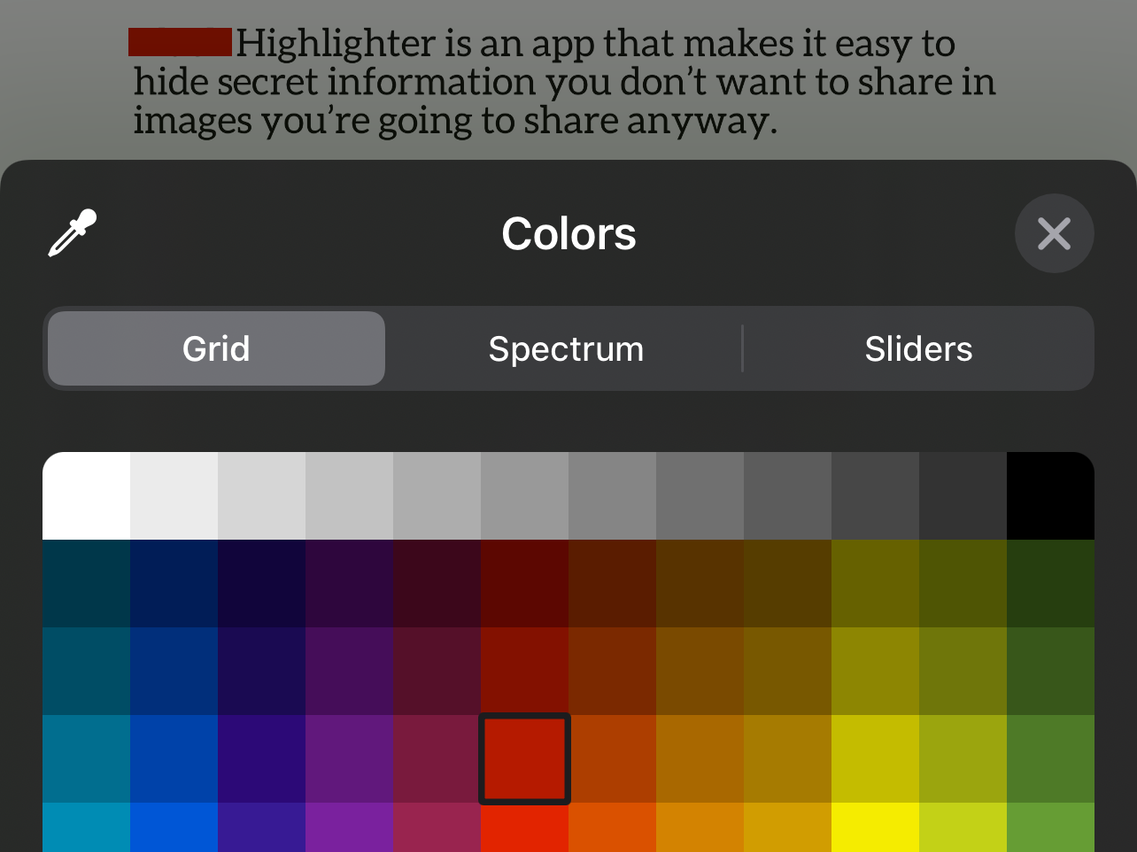Image resolution: width=1137 pixels, height=852 pixels.
Task: Pick the dark charcoal gray swatch beside black
Action: (x=963, y=496)
